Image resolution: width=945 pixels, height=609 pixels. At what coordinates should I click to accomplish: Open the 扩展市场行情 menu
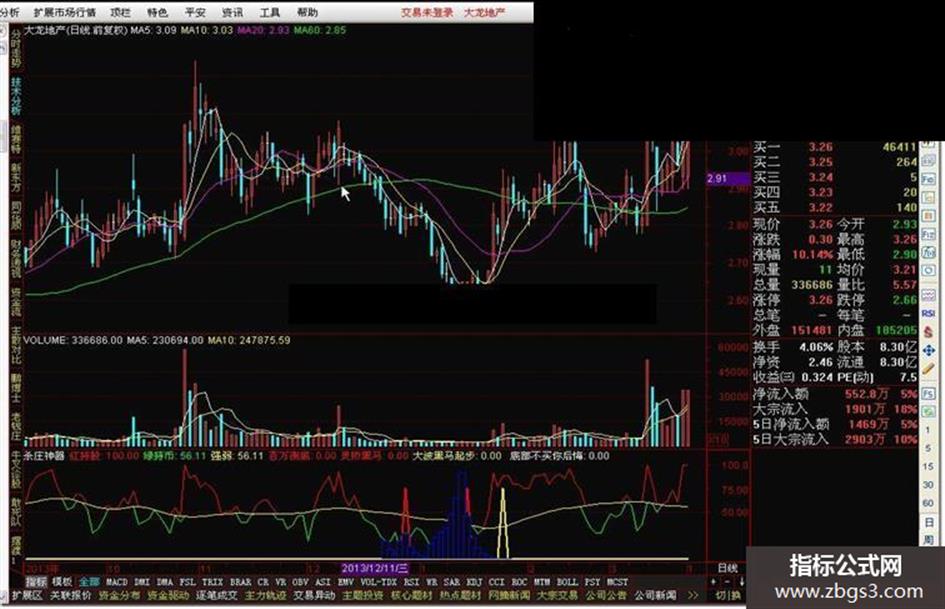(x=64, y=12)
